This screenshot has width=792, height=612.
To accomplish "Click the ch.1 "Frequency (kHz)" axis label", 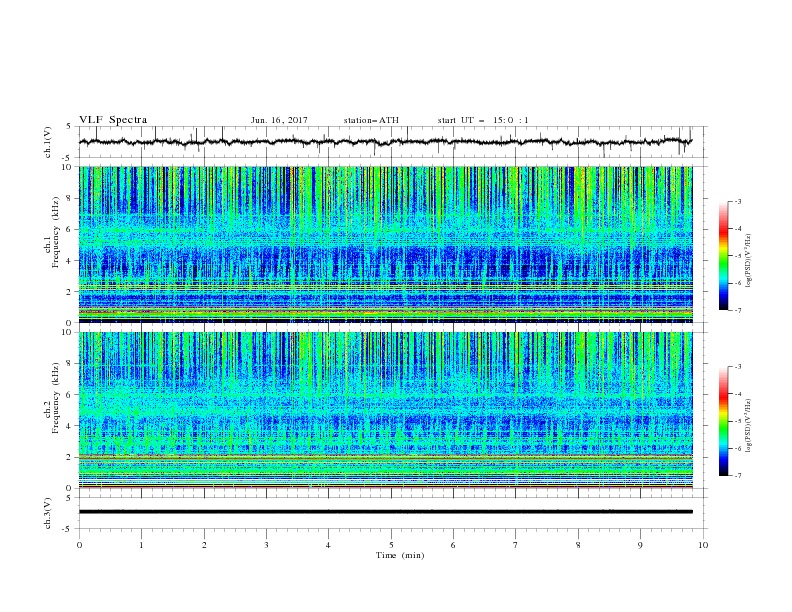I will 56,233.
